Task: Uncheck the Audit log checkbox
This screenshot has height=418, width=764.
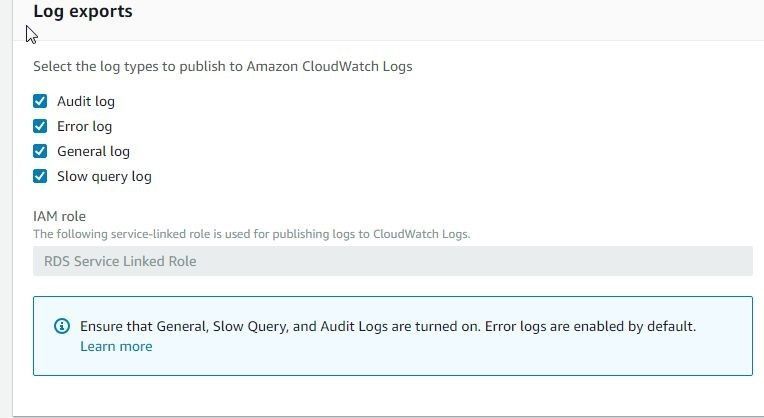Action: click(40, 101)
